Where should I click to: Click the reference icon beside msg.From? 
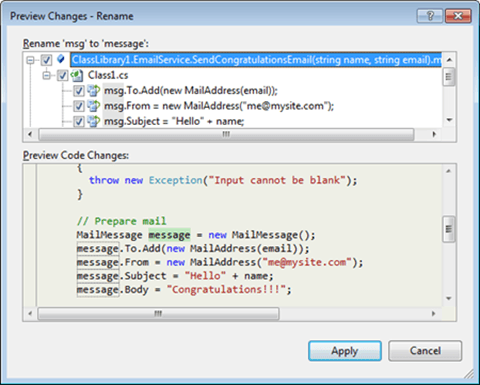(x=94, y=106)
